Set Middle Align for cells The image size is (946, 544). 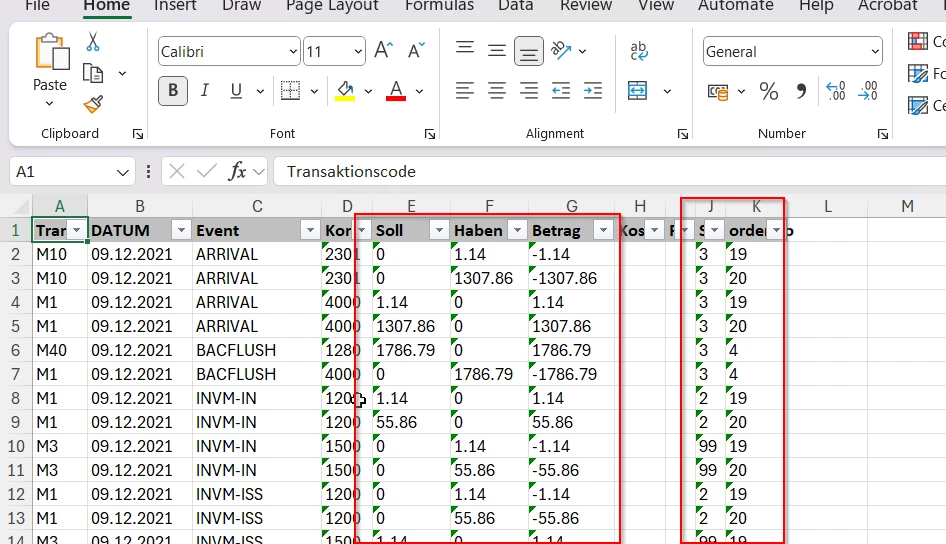point(497,51)
